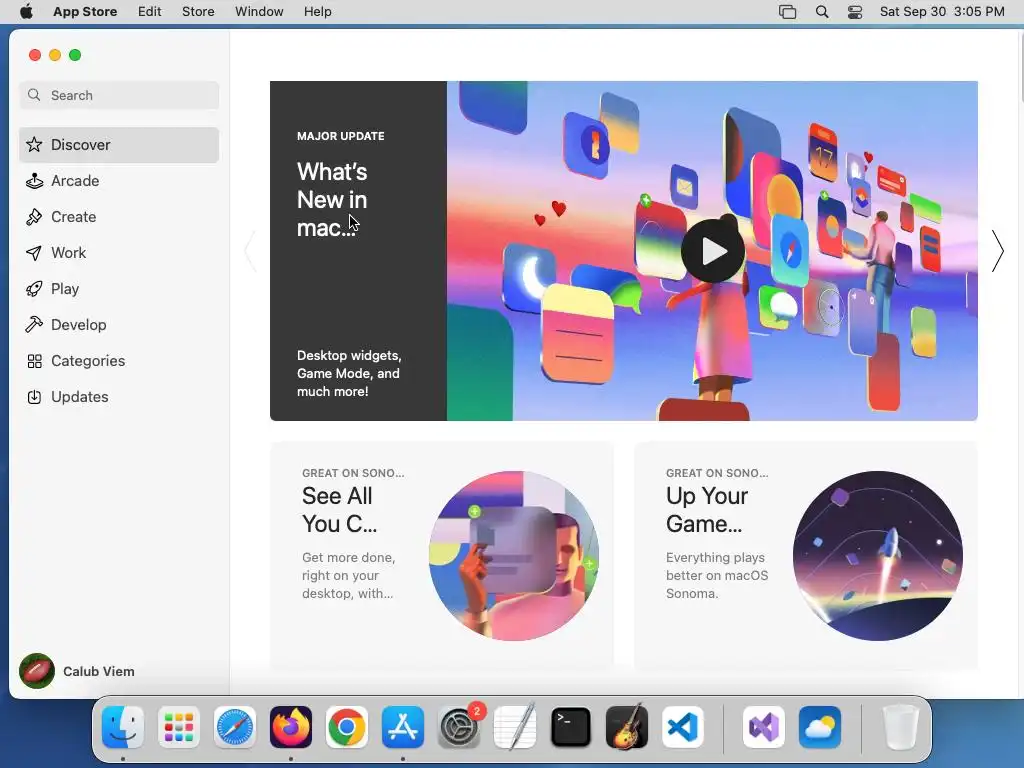Open the Window menu

pyautogui.click(x=259, y=12)
